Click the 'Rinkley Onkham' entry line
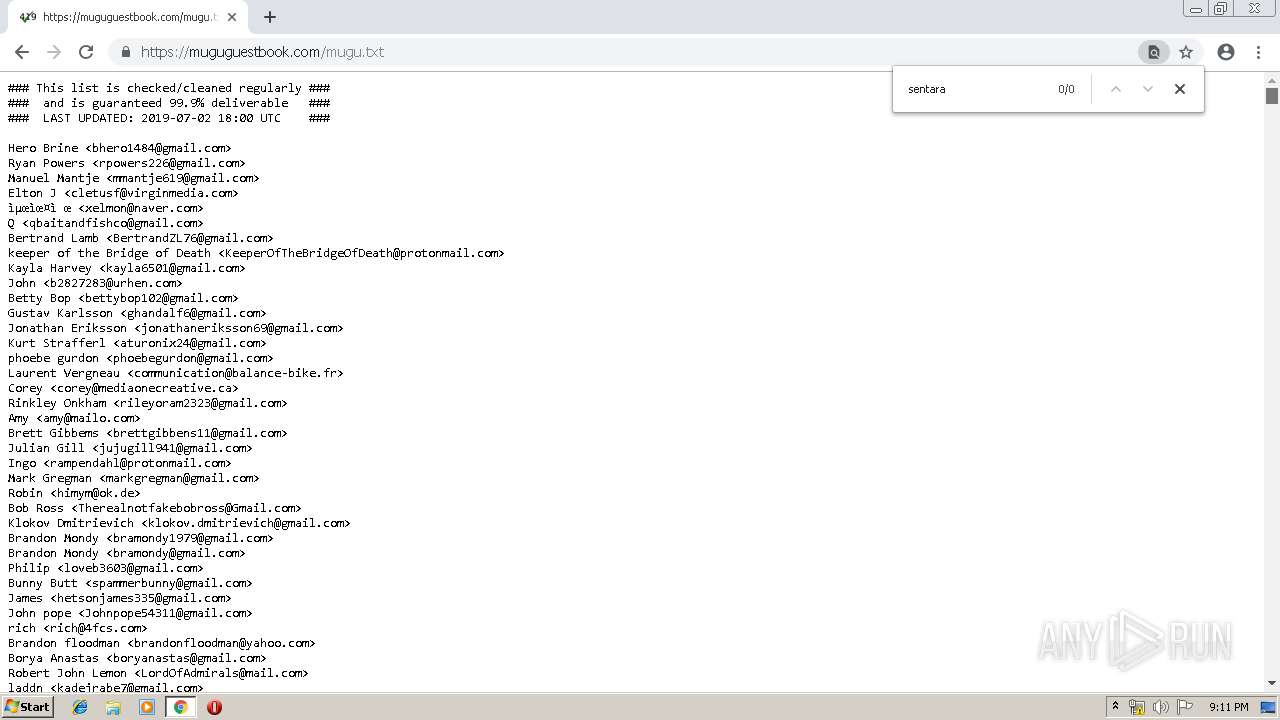1280x720 pixels. tap(148, 403)
